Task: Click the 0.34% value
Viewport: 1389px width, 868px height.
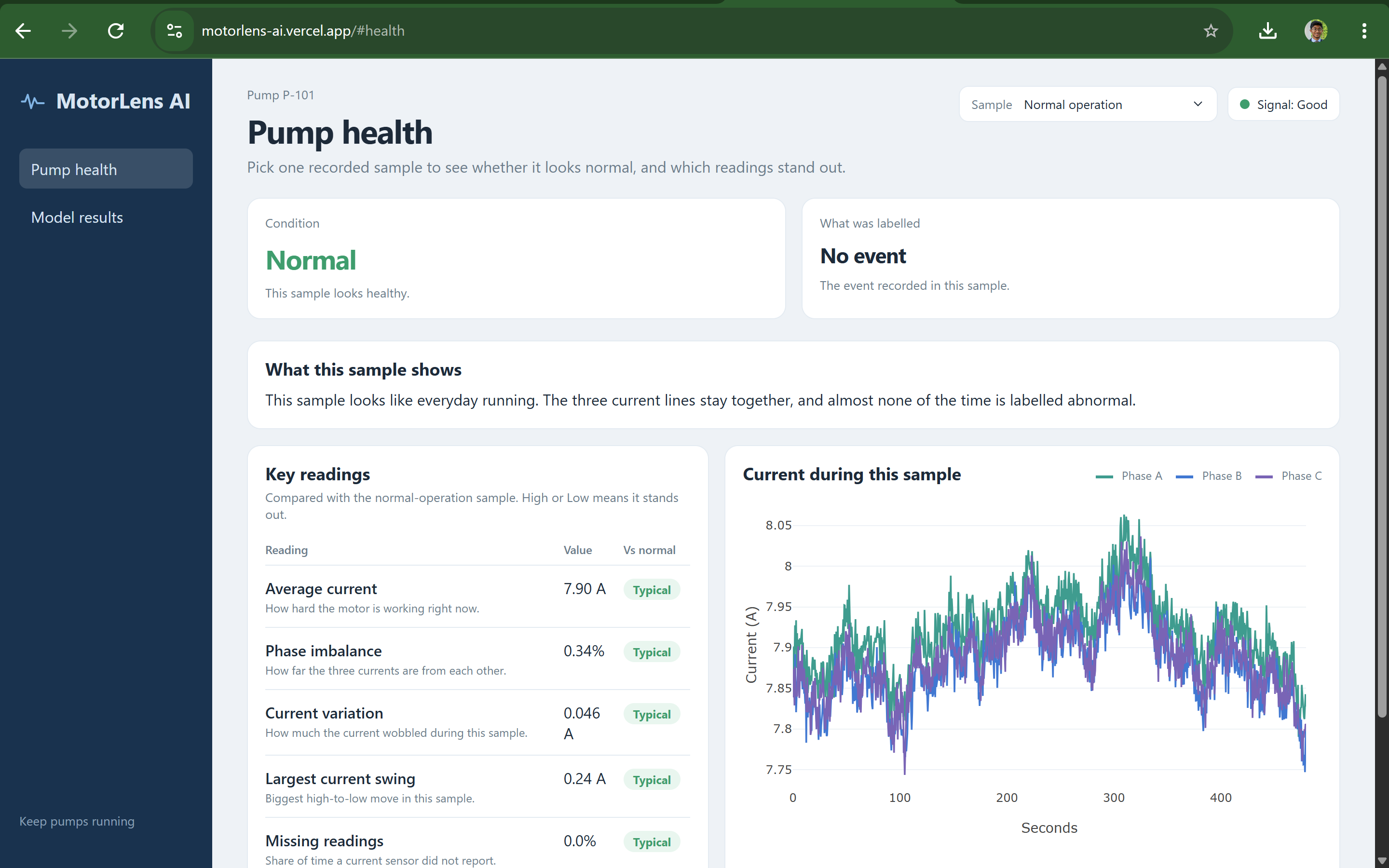Action: (x=584, y=651)
